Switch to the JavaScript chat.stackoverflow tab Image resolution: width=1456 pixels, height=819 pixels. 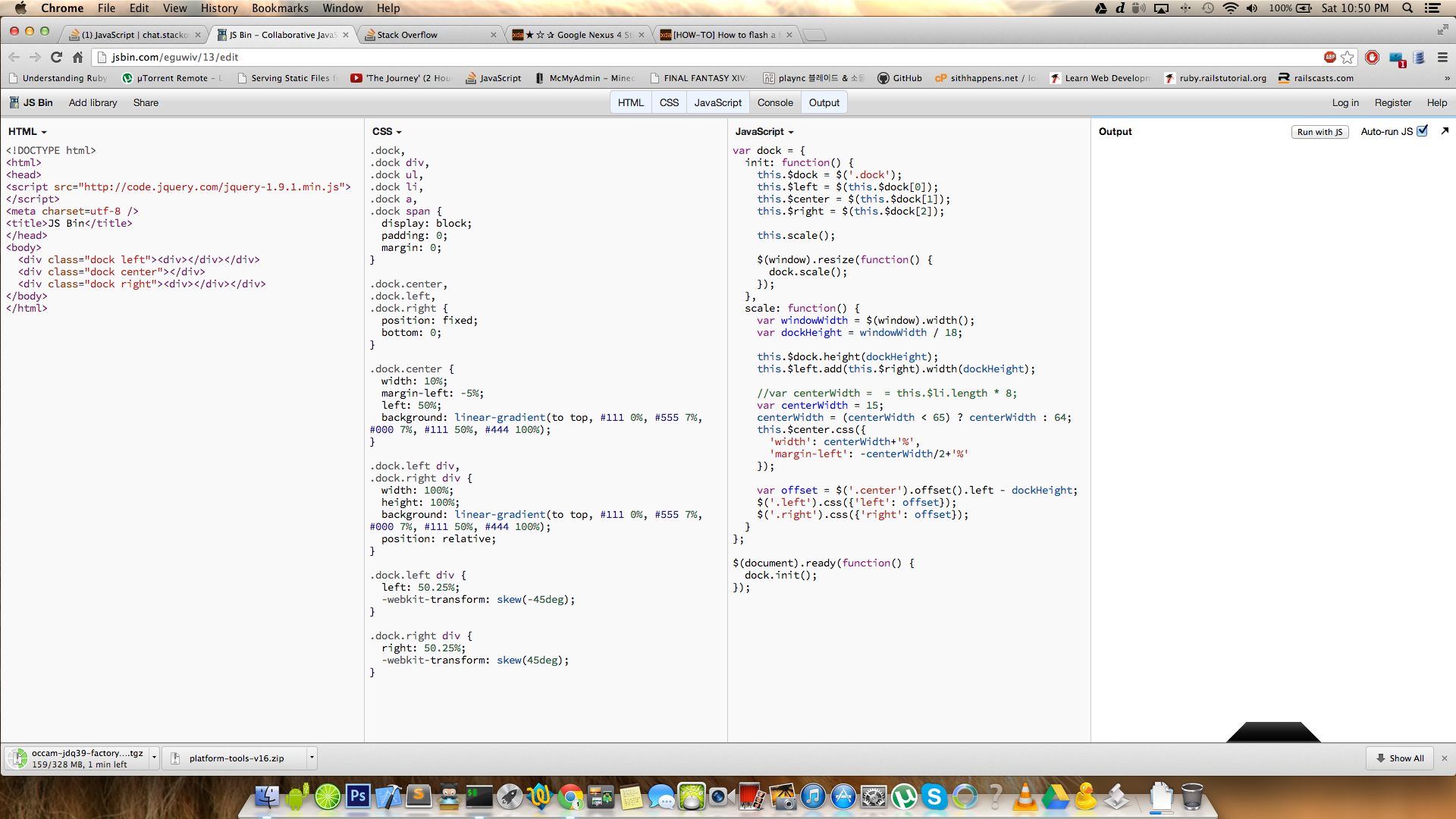click(135, 35)
